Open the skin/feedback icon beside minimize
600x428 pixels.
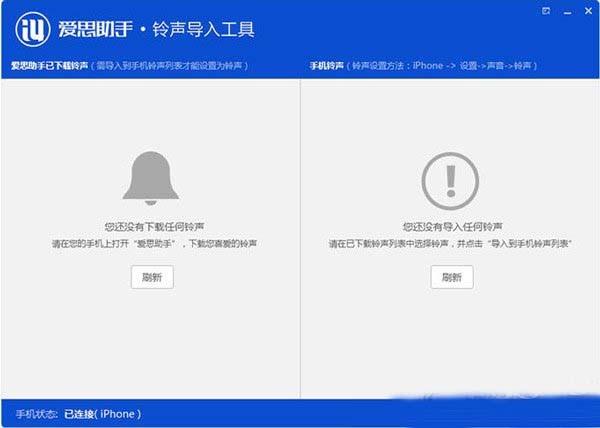(x=546, y=11)
